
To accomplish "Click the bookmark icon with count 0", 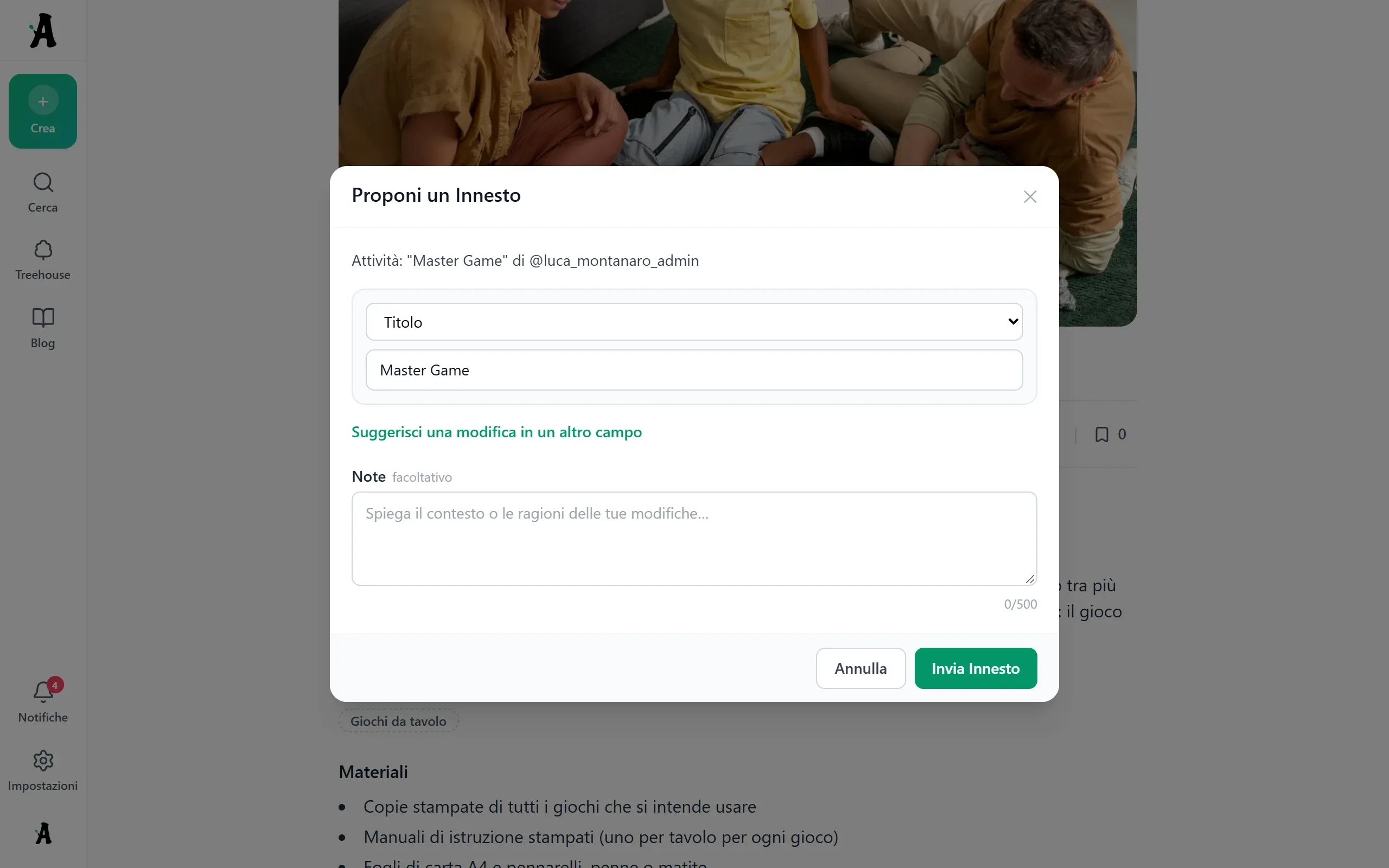I will (x=1110, y=435).
